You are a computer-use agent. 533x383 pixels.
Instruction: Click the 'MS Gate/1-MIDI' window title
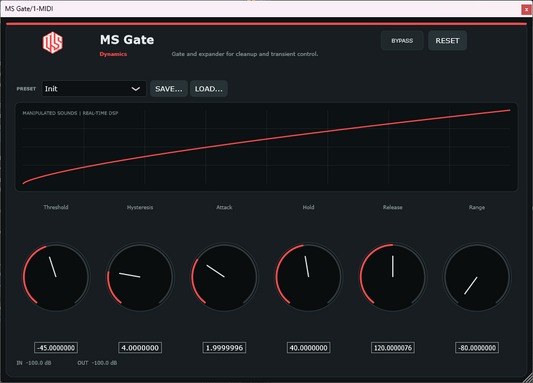[29, 9]
